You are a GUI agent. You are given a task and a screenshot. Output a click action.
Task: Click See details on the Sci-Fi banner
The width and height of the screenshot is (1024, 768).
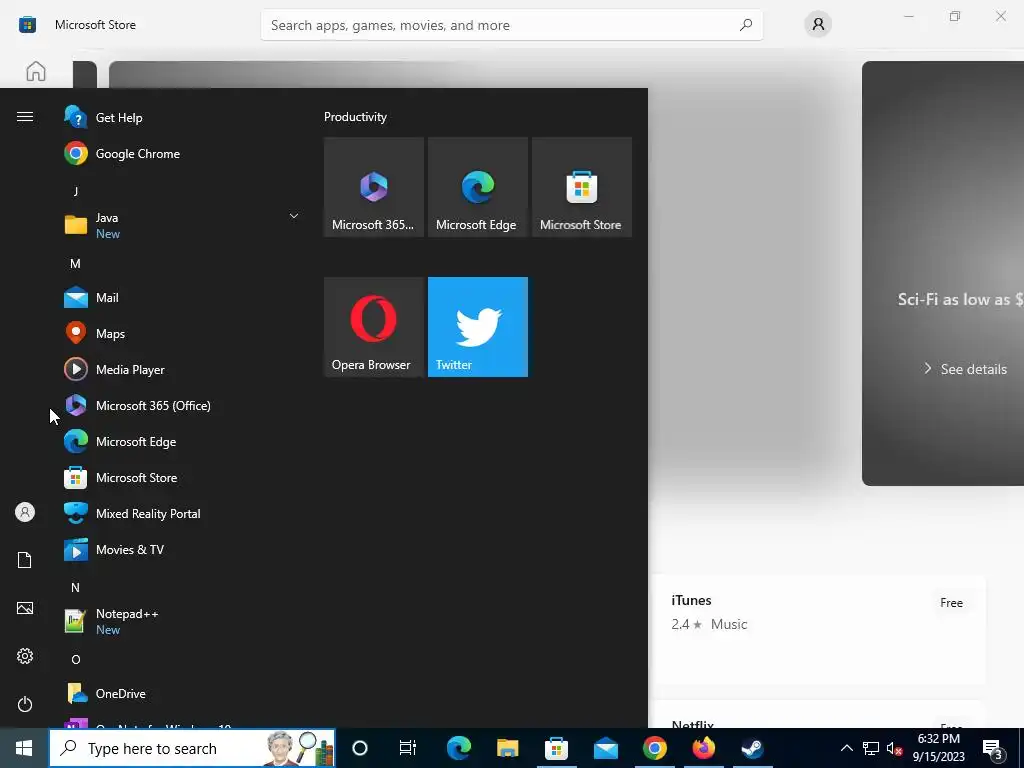(966, 369)
